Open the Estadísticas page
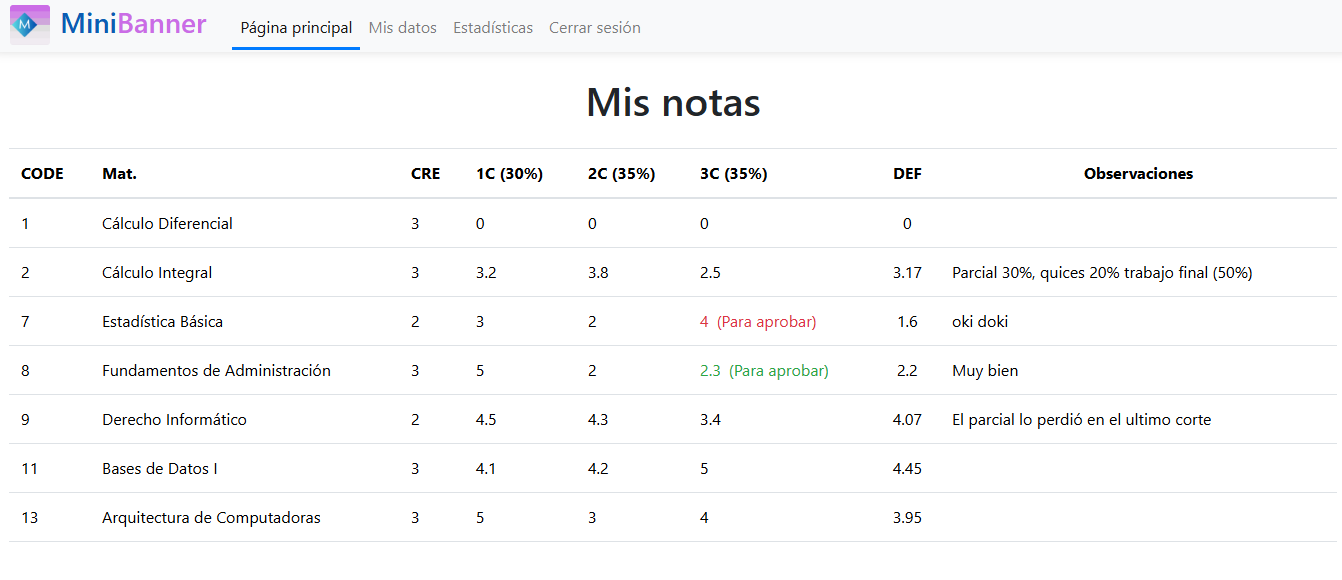The width and height of the screenshot is (1342, 580). [x=493, y=28]
